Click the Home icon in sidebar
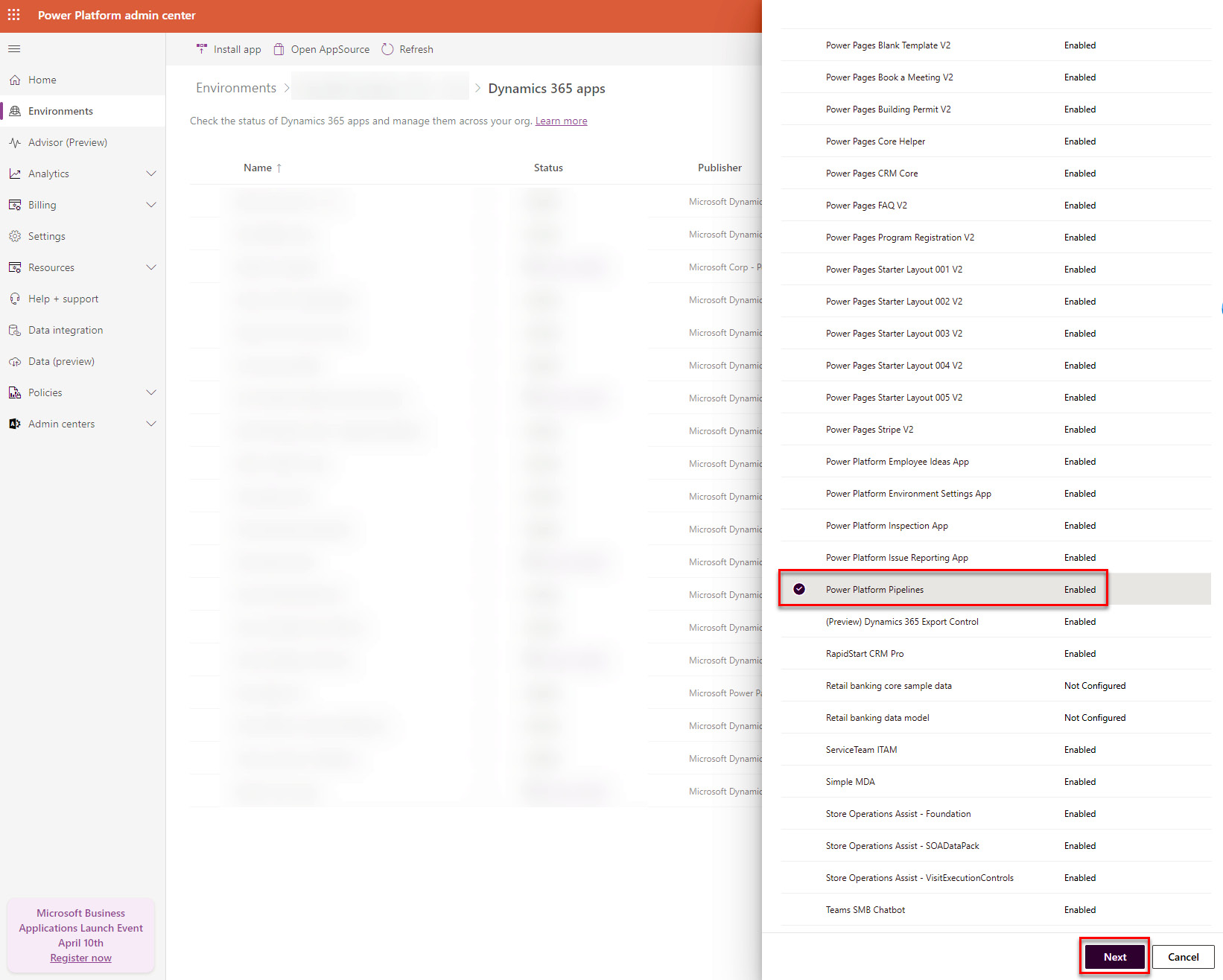This screenshot has width=1223, height=980. 15,80
